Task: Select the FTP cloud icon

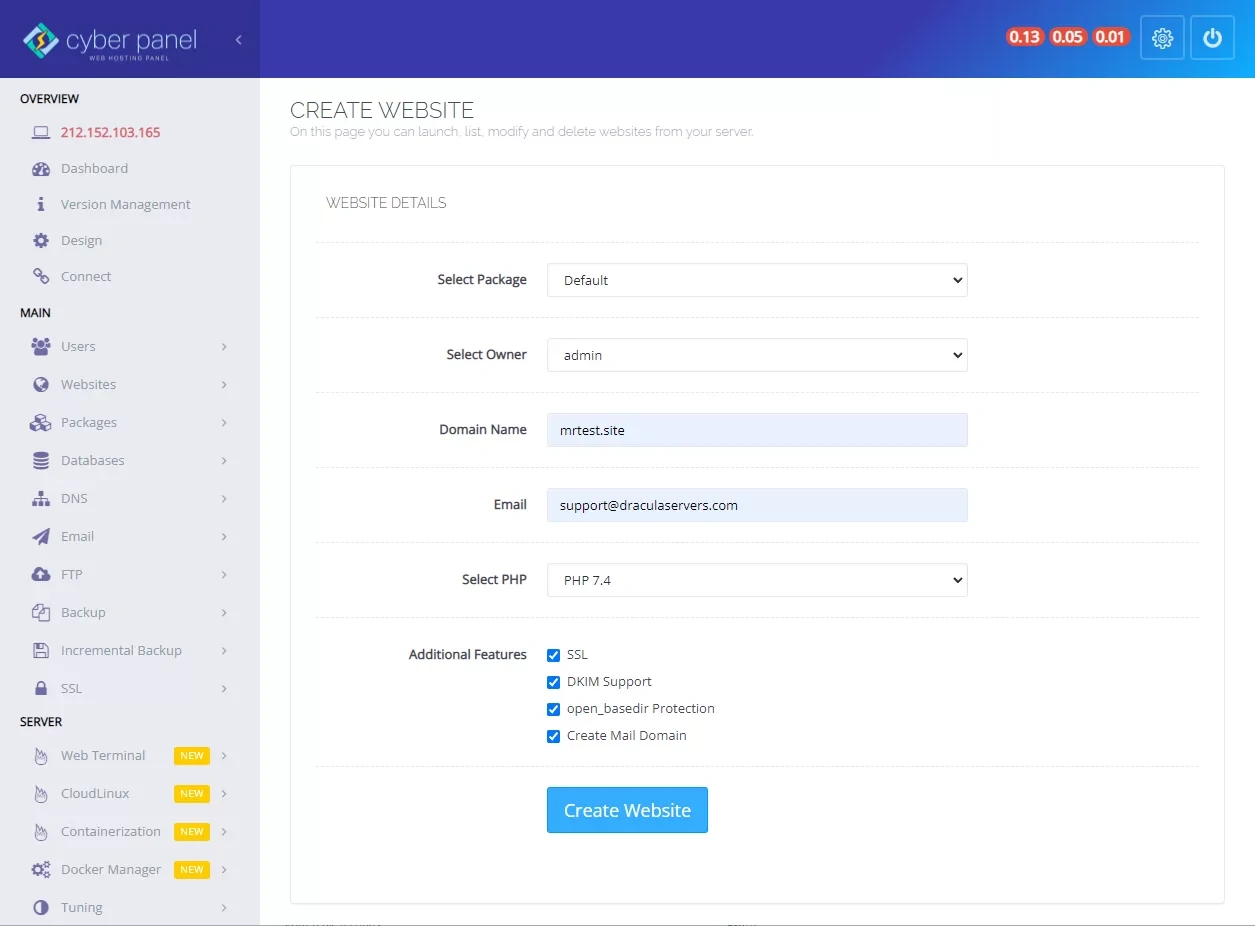Action: coord(40,574)
